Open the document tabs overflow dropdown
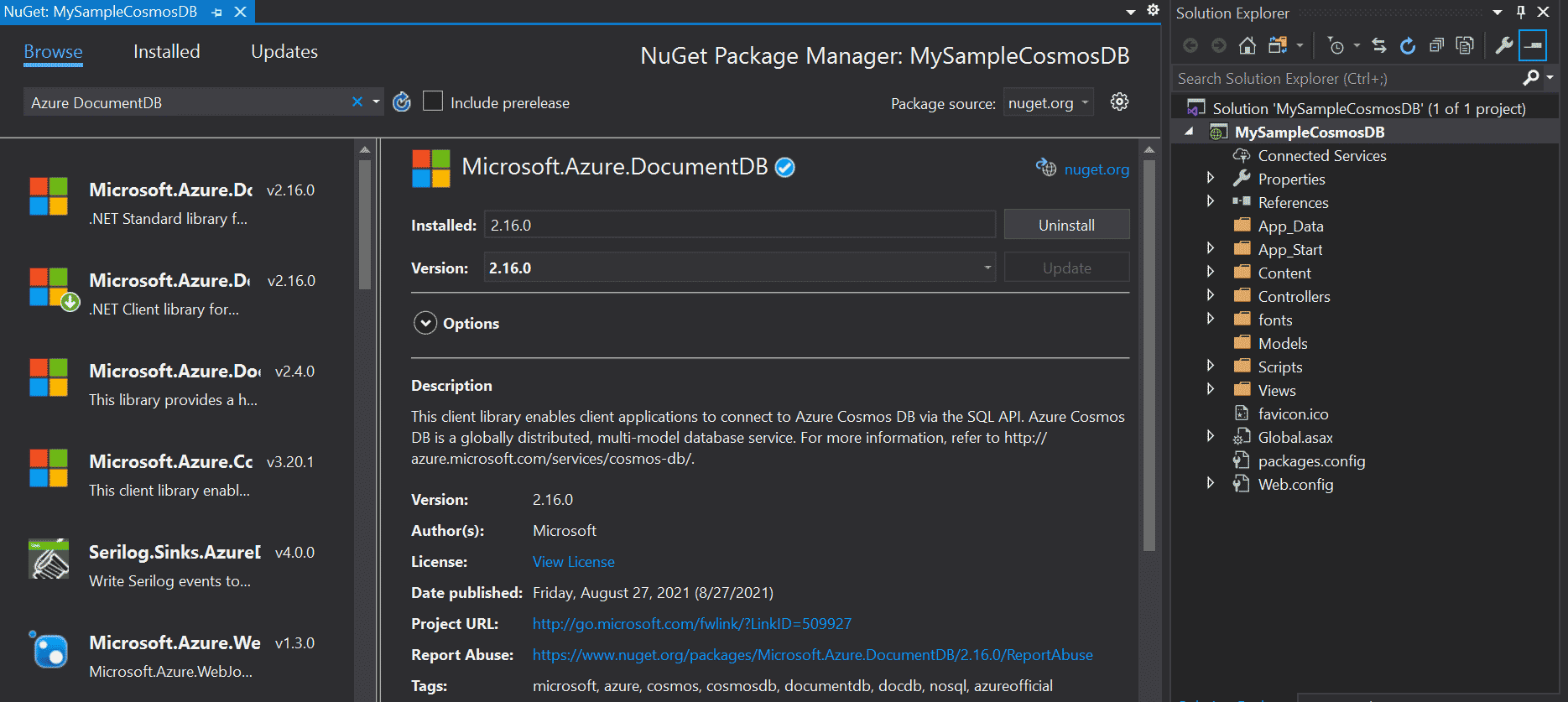The width and height of the screenshot is (1568, 702). click(1131, 12)
